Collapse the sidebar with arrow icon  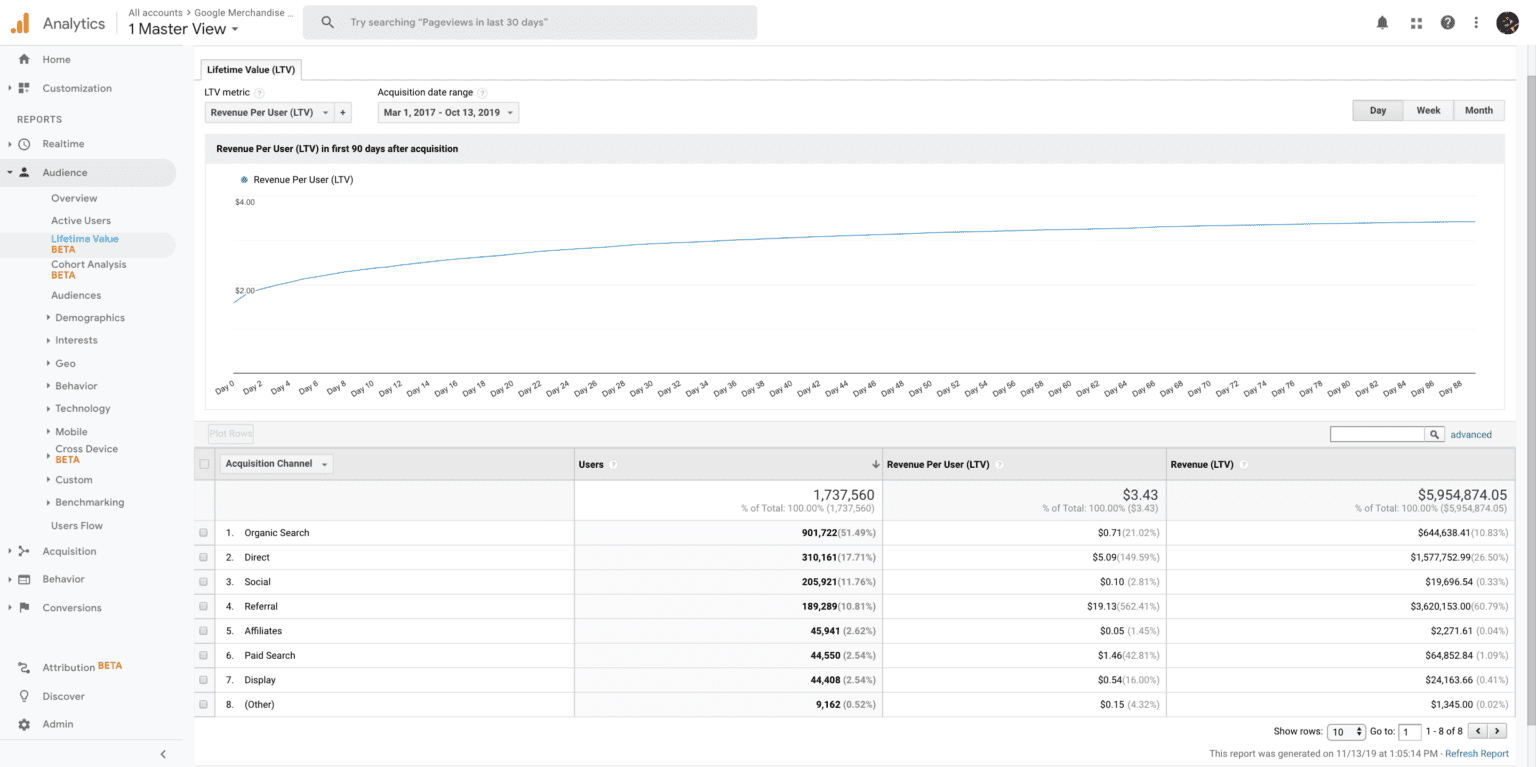[x=163, y=754]
